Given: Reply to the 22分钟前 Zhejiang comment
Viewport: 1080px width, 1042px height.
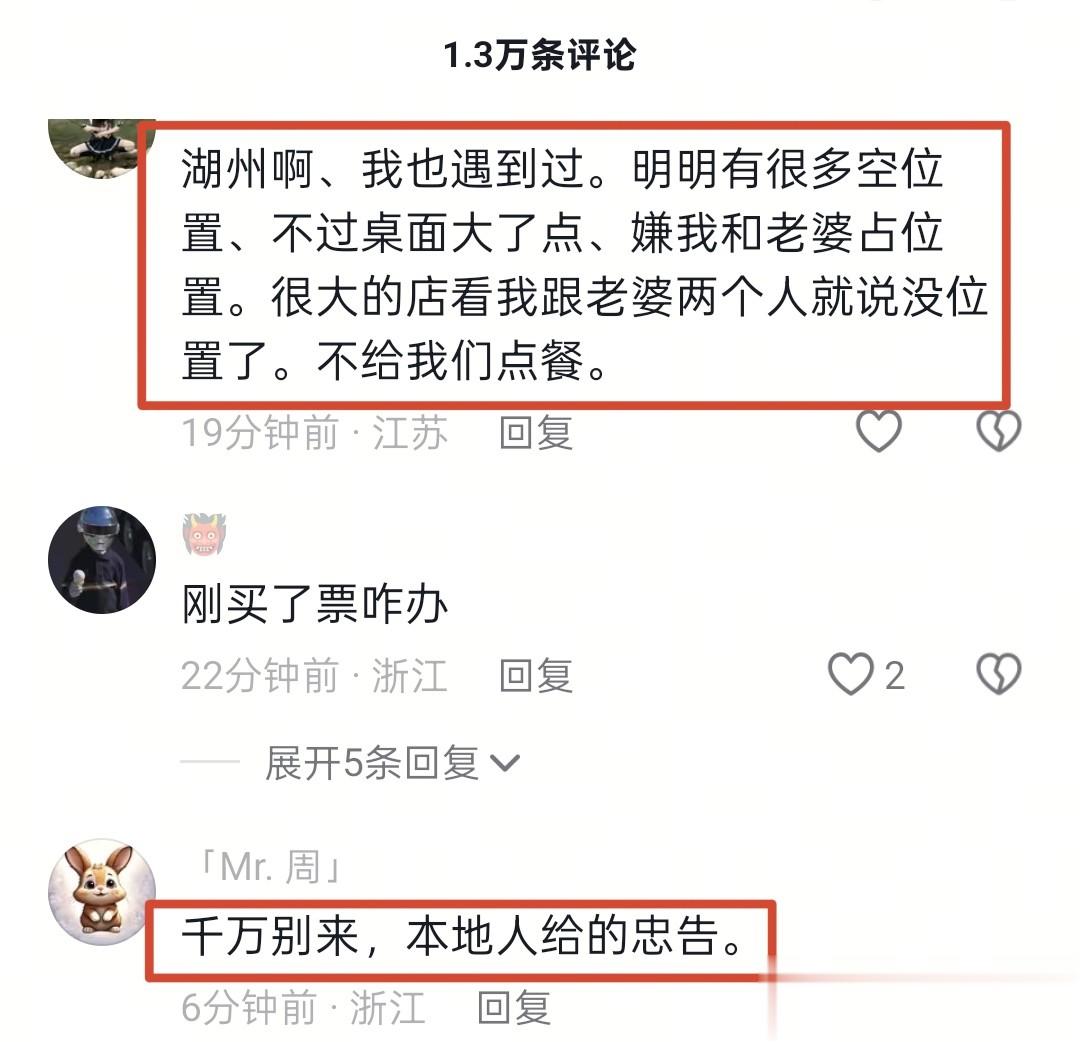Looking at the screenshot, I should click(x=536, y=675).
